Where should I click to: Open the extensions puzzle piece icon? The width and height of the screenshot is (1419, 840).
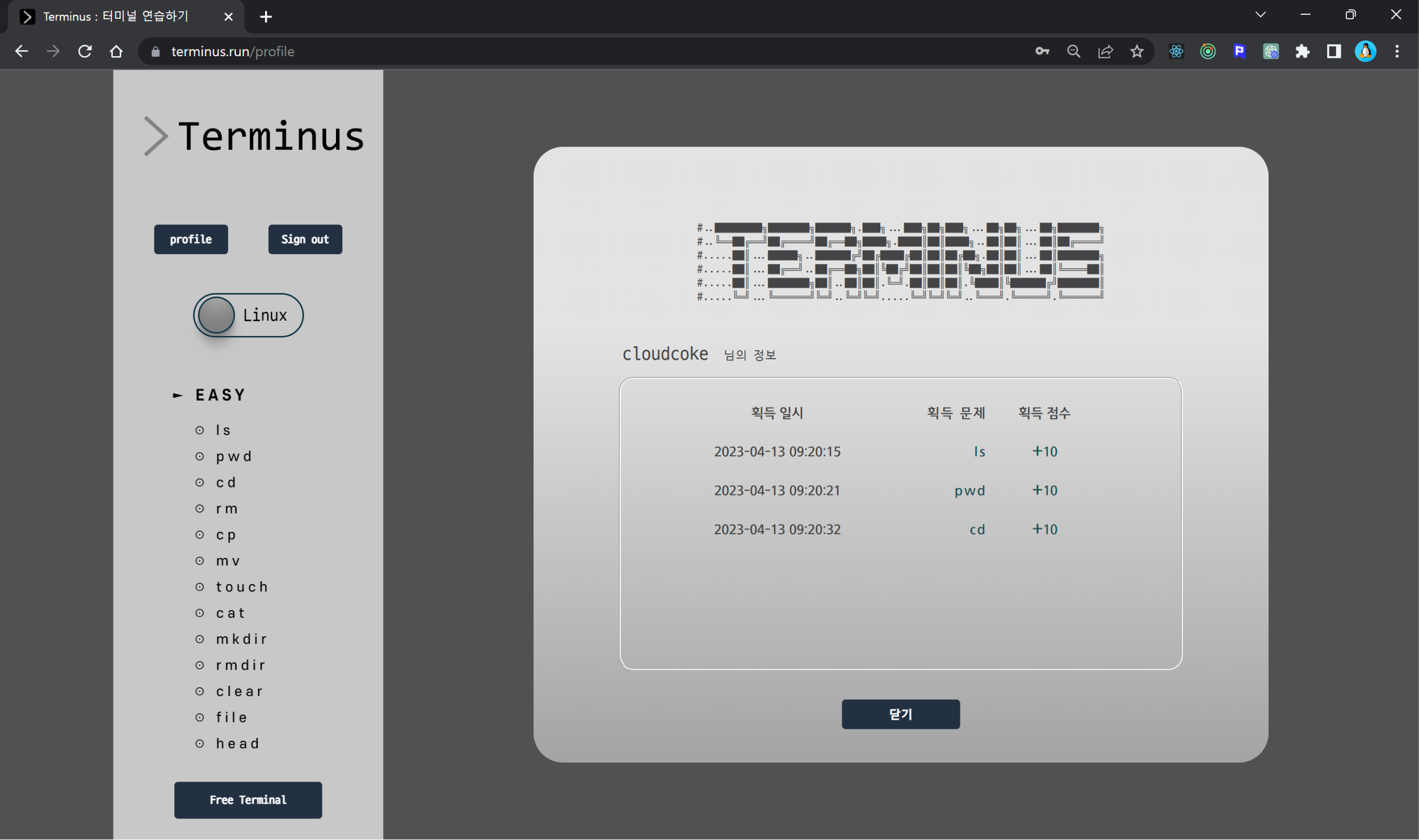coord(1302,52)
